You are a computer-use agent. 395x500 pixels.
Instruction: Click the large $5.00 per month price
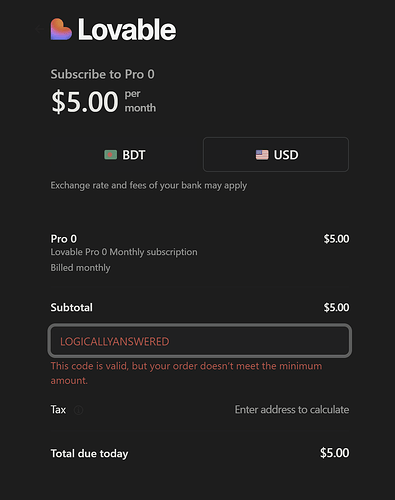click(x=103, y=101)
